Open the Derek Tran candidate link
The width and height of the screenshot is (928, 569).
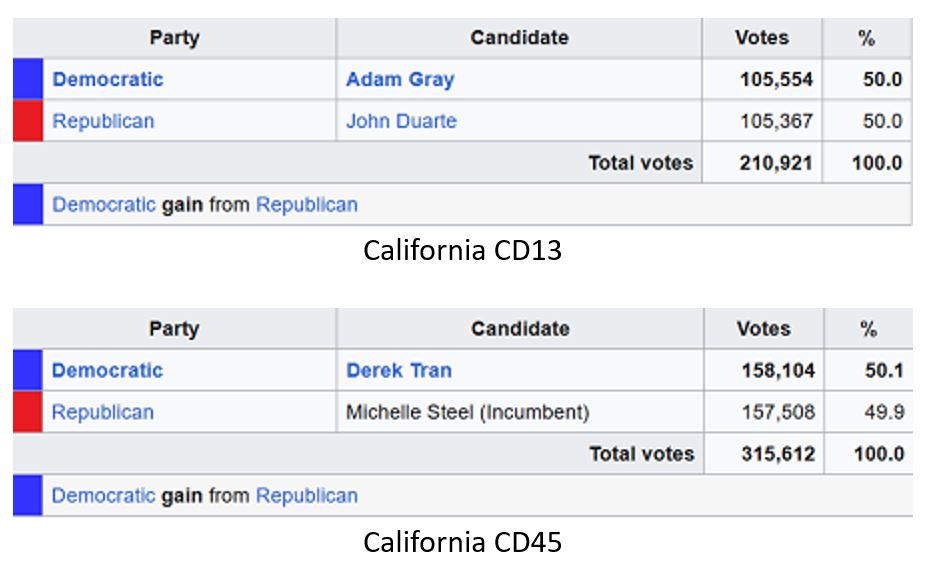[399, 371]
